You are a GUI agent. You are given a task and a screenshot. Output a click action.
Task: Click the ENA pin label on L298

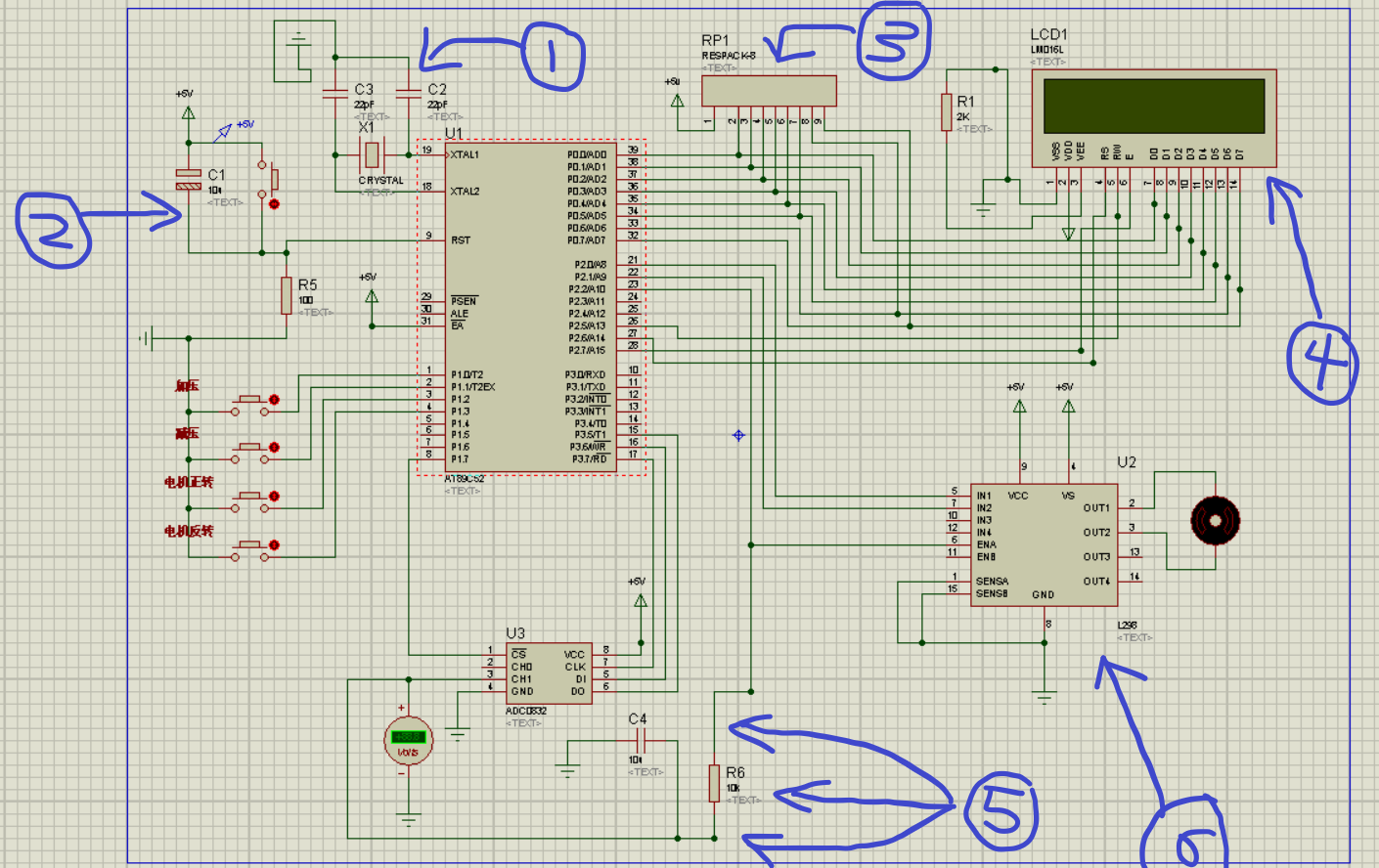coord(986,544)
